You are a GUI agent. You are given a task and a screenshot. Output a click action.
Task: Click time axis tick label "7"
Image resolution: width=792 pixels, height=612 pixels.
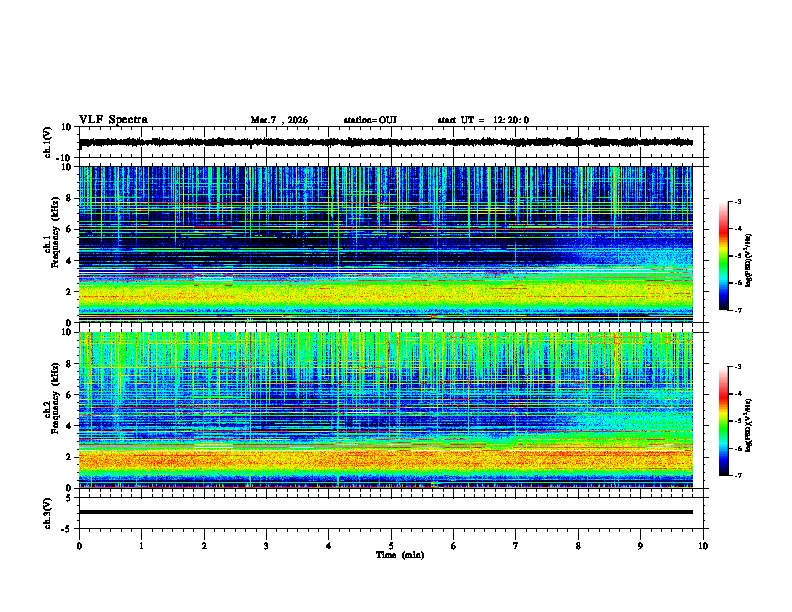tap(516, 546)
